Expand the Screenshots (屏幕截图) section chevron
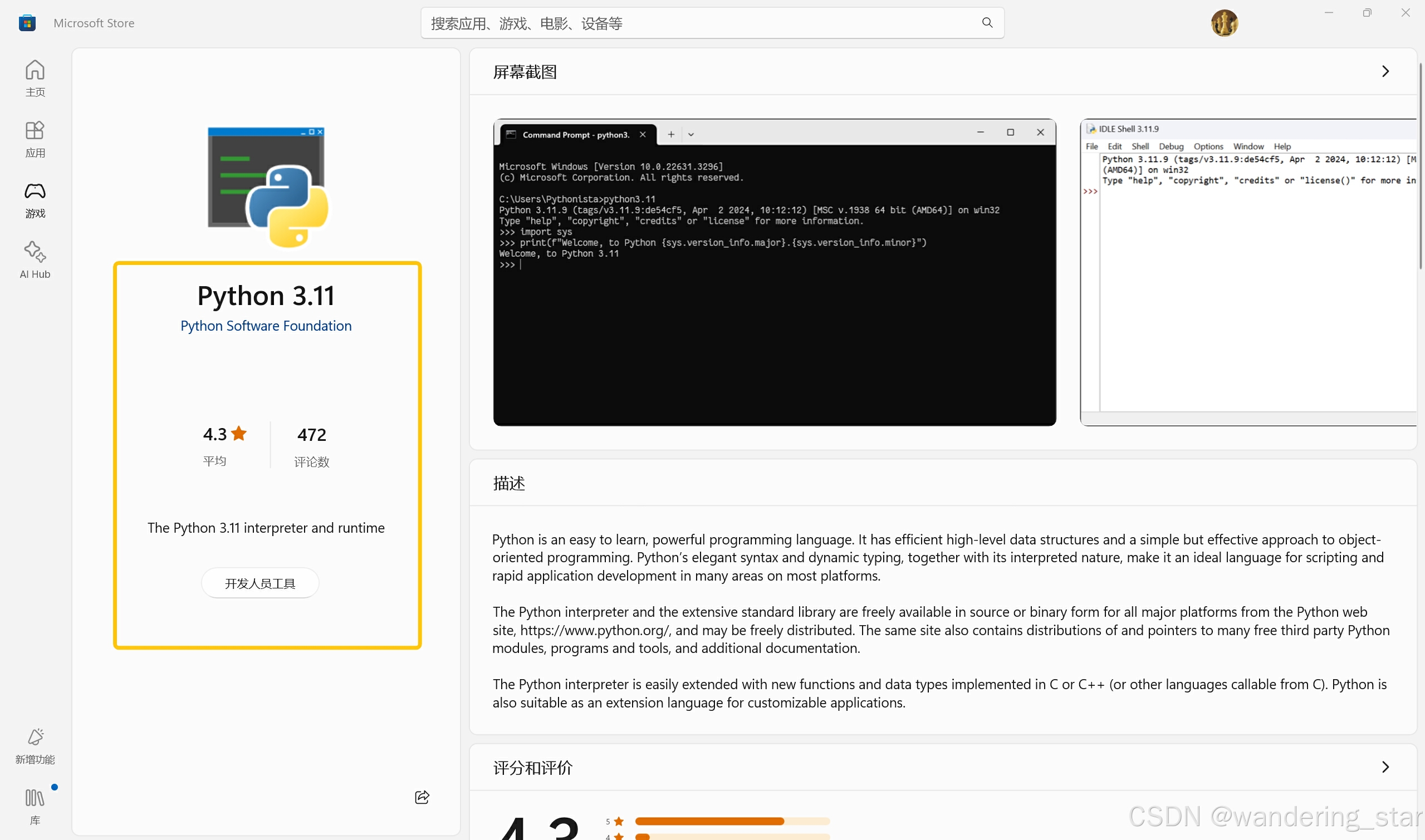1425x840 pixels. pyautogui.click(x=1385, y=71)
